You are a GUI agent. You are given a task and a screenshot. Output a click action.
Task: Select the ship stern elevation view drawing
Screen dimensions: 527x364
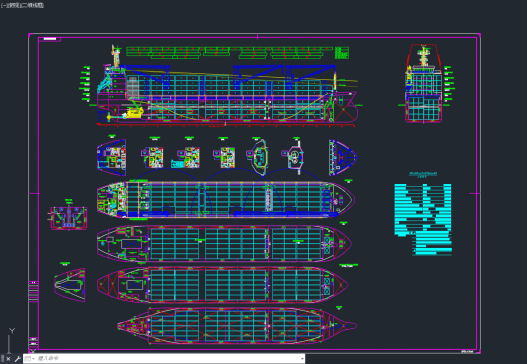coord(423,83)
